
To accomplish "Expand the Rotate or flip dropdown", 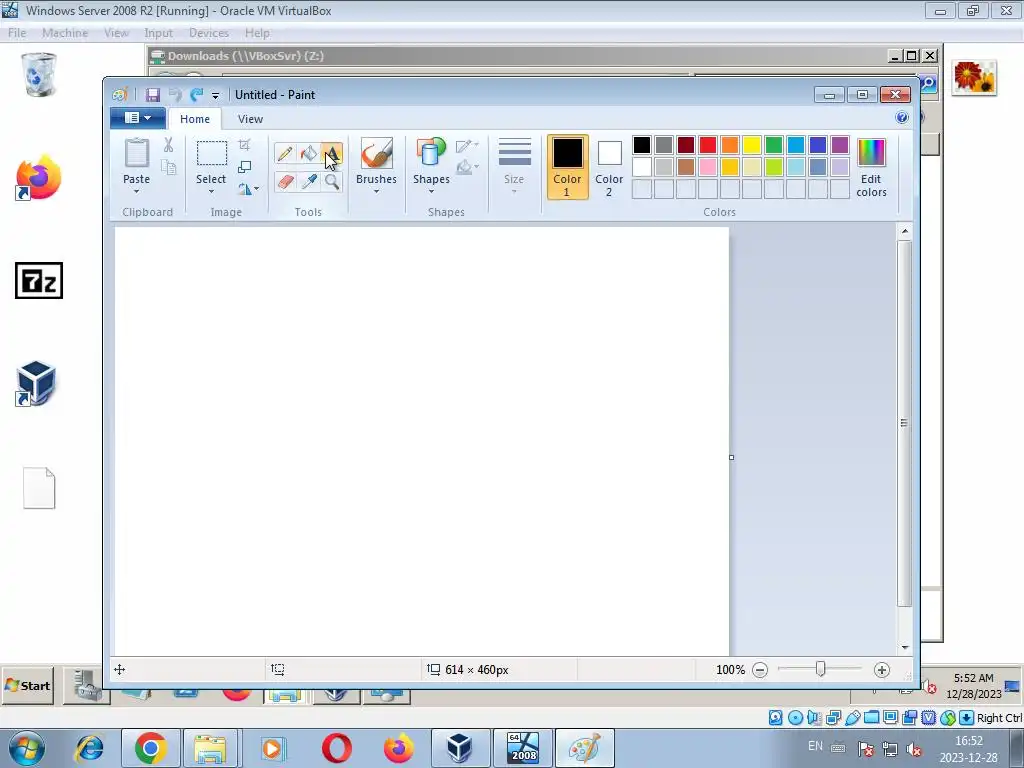I will [x=248, y=189].
